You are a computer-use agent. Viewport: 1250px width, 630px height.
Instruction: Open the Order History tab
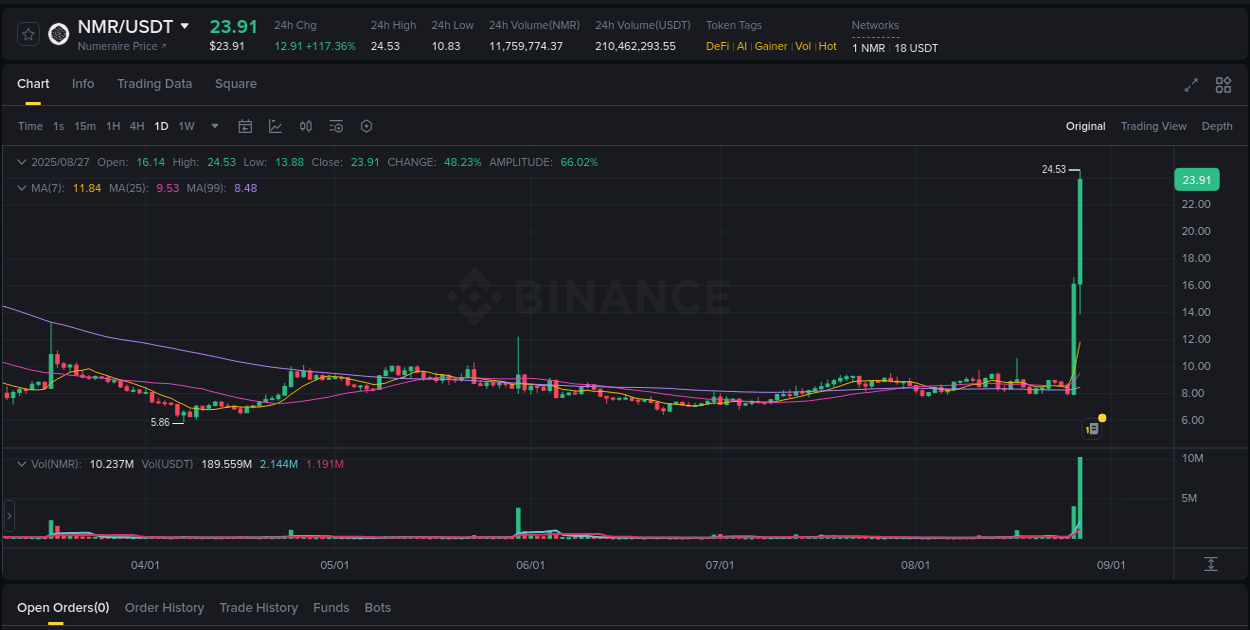(164, 607)
